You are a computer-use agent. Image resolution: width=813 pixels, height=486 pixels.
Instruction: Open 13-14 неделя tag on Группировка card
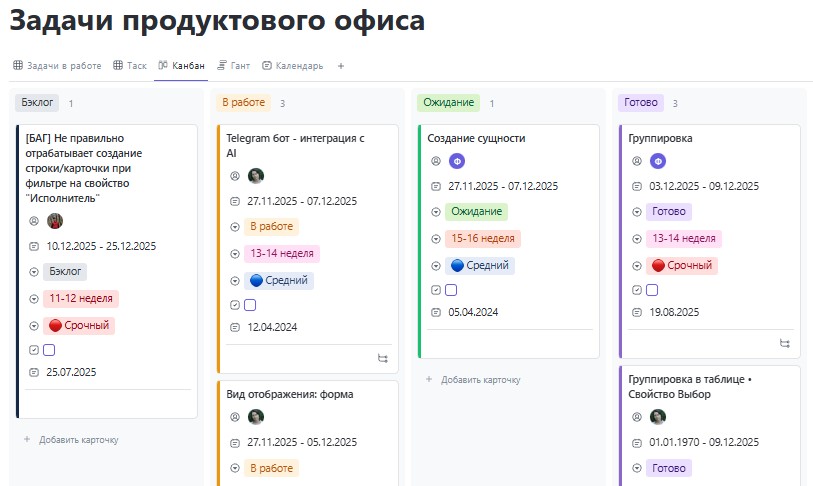(684, 238)
